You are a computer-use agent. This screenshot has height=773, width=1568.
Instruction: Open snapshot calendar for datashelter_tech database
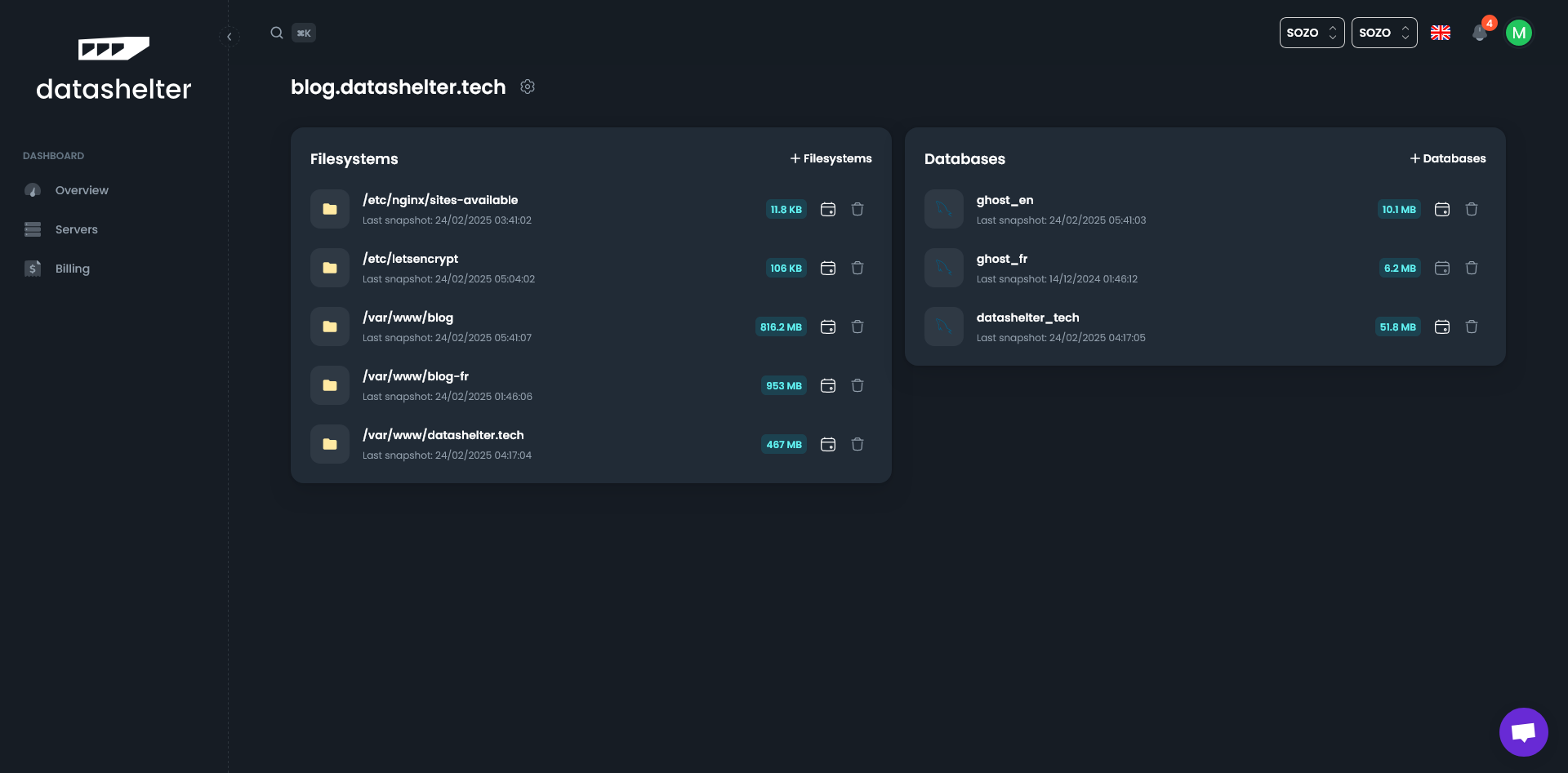pyautogui.click(x=1442, y=327)
